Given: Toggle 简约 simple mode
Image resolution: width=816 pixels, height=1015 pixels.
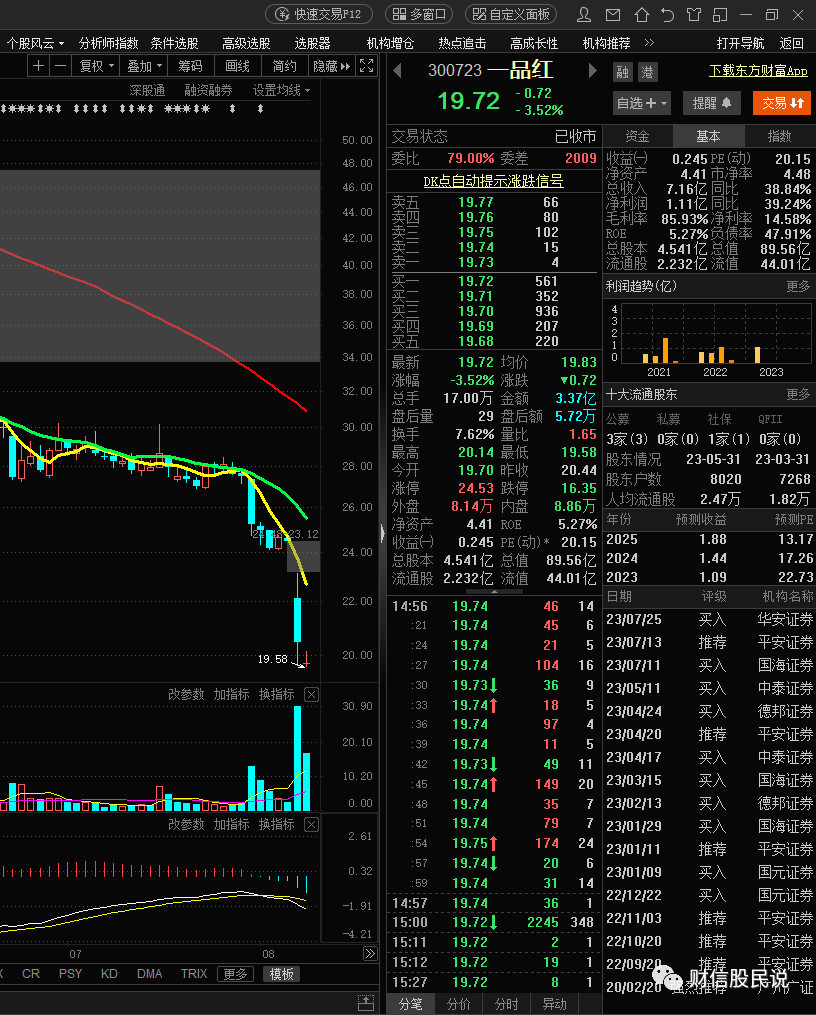Looking at the screenshot, I should [285, 66].
